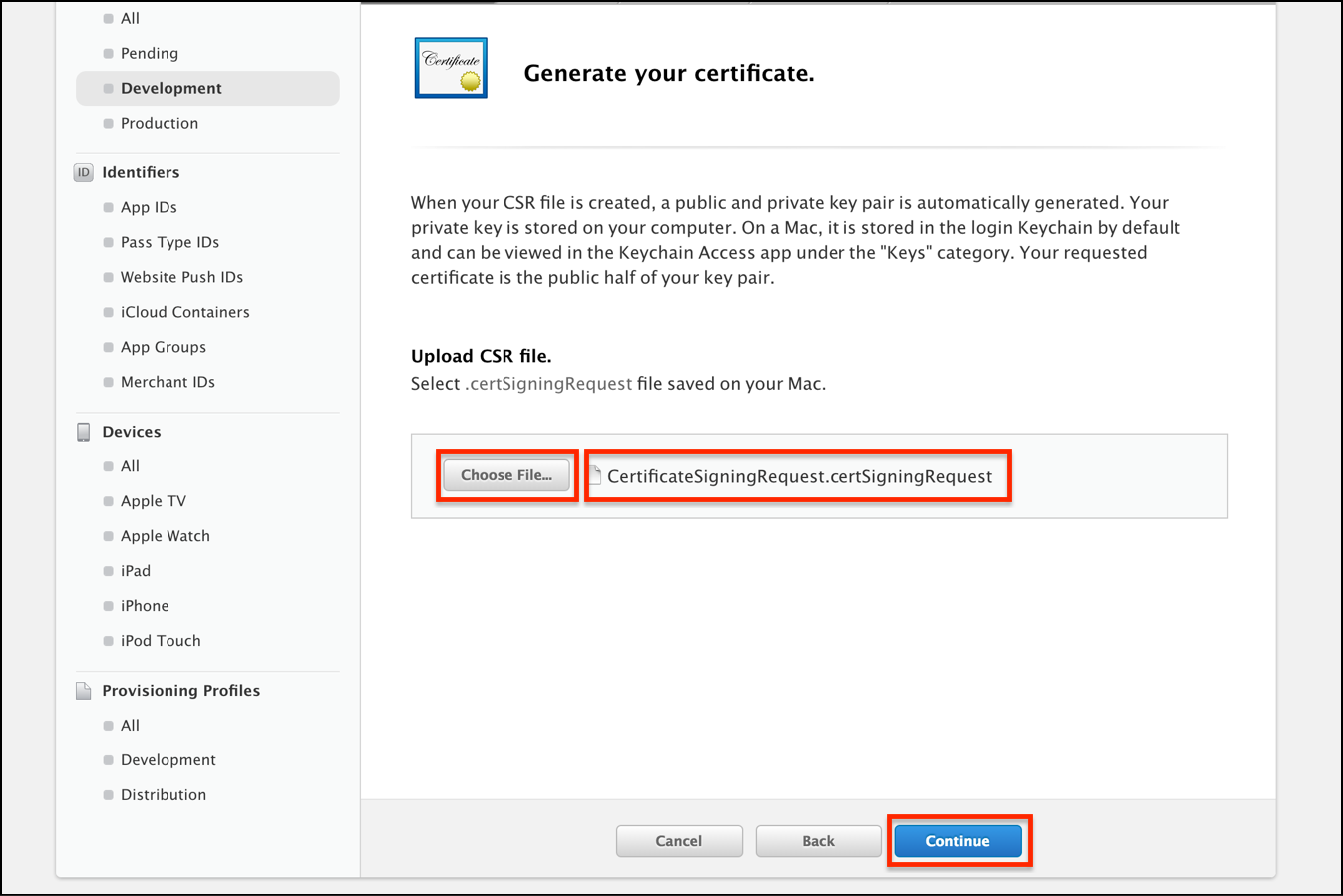Click the document icon beside Provisioning Profiles

[x=83, y=689]
